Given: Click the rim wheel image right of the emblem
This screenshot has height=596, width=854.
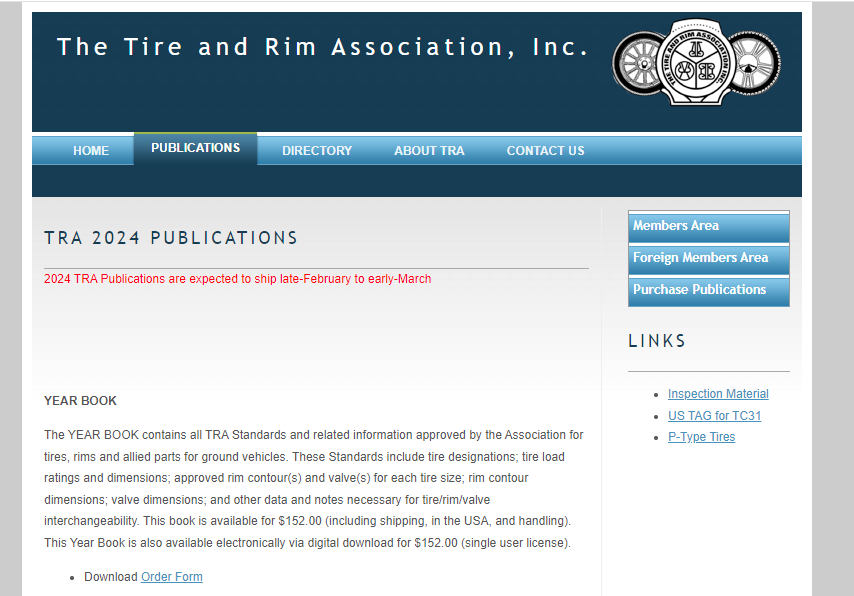Looking at the screenshot, I should pos(755,67).
